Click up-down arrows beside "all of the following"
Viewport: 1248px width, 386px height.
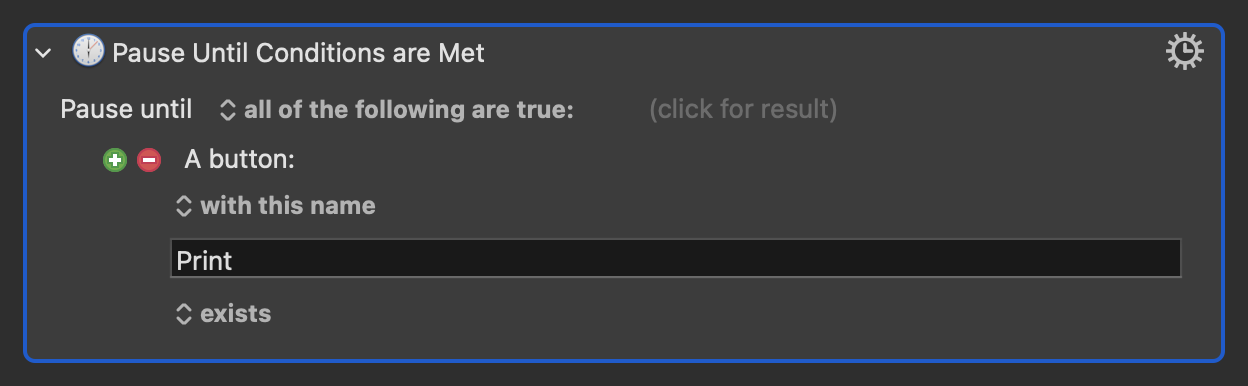(x=227, y=109)
